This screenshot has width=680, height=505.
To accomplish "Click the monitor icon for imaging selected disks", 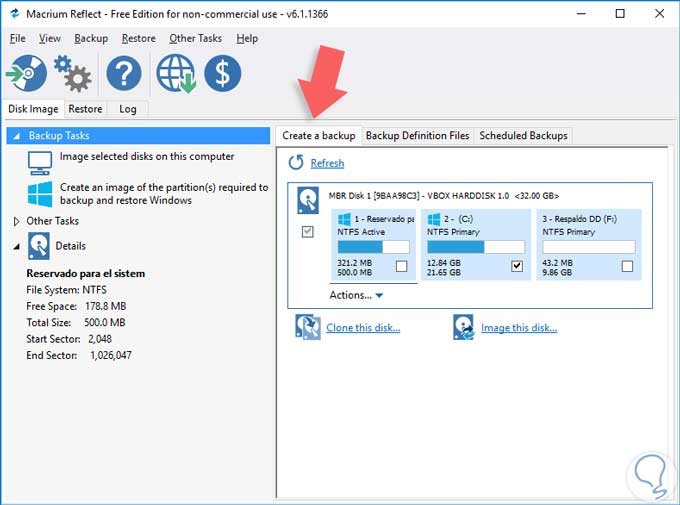I will coord(39,163).
